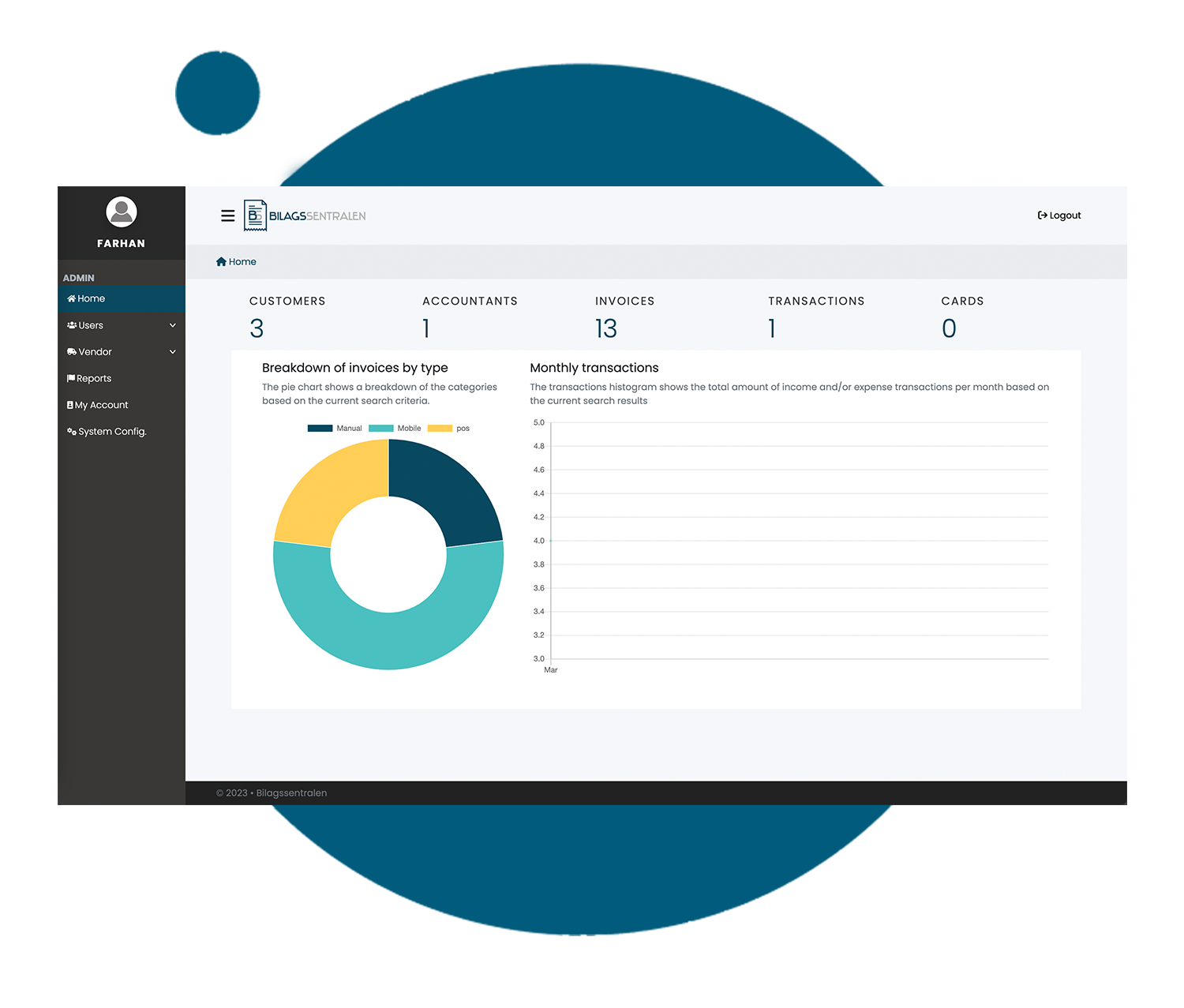Click the System Config gears icon
This screenshot has height=1008, width=1184.
tap(72, 432)
